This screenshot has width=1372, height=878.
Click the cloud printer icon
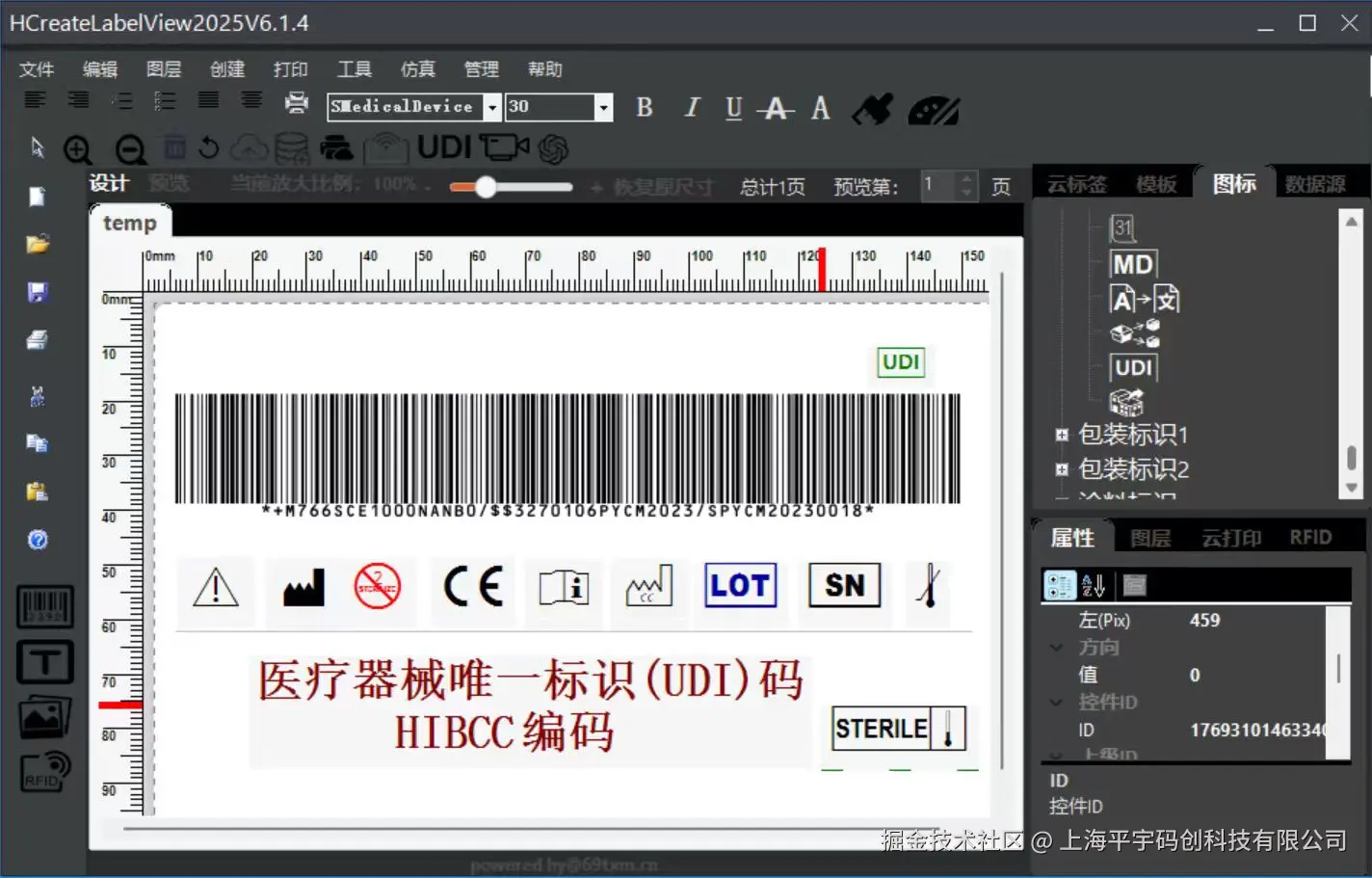336,148
